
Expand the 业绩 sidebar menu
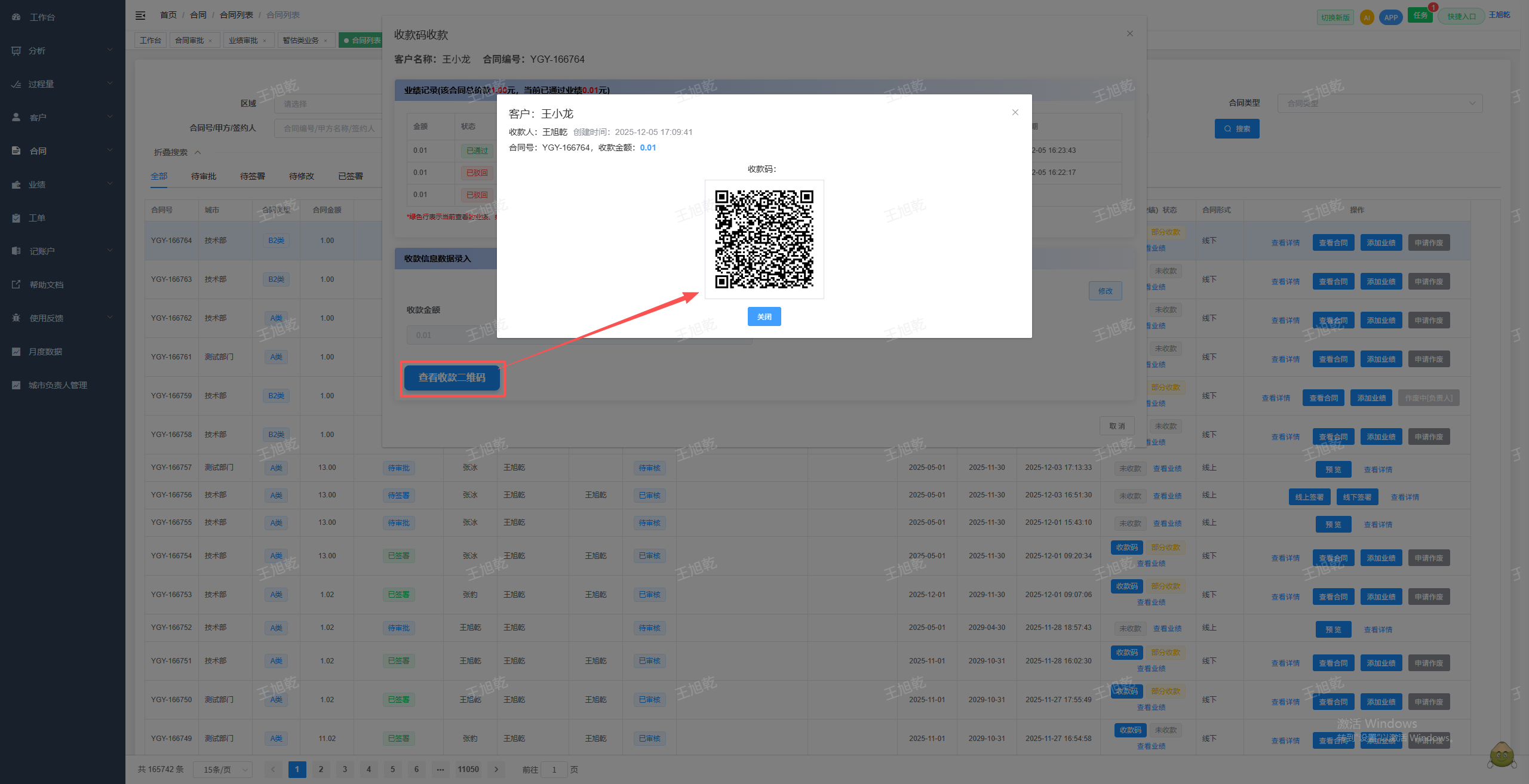pyautogui.click(x=63, y=185)
